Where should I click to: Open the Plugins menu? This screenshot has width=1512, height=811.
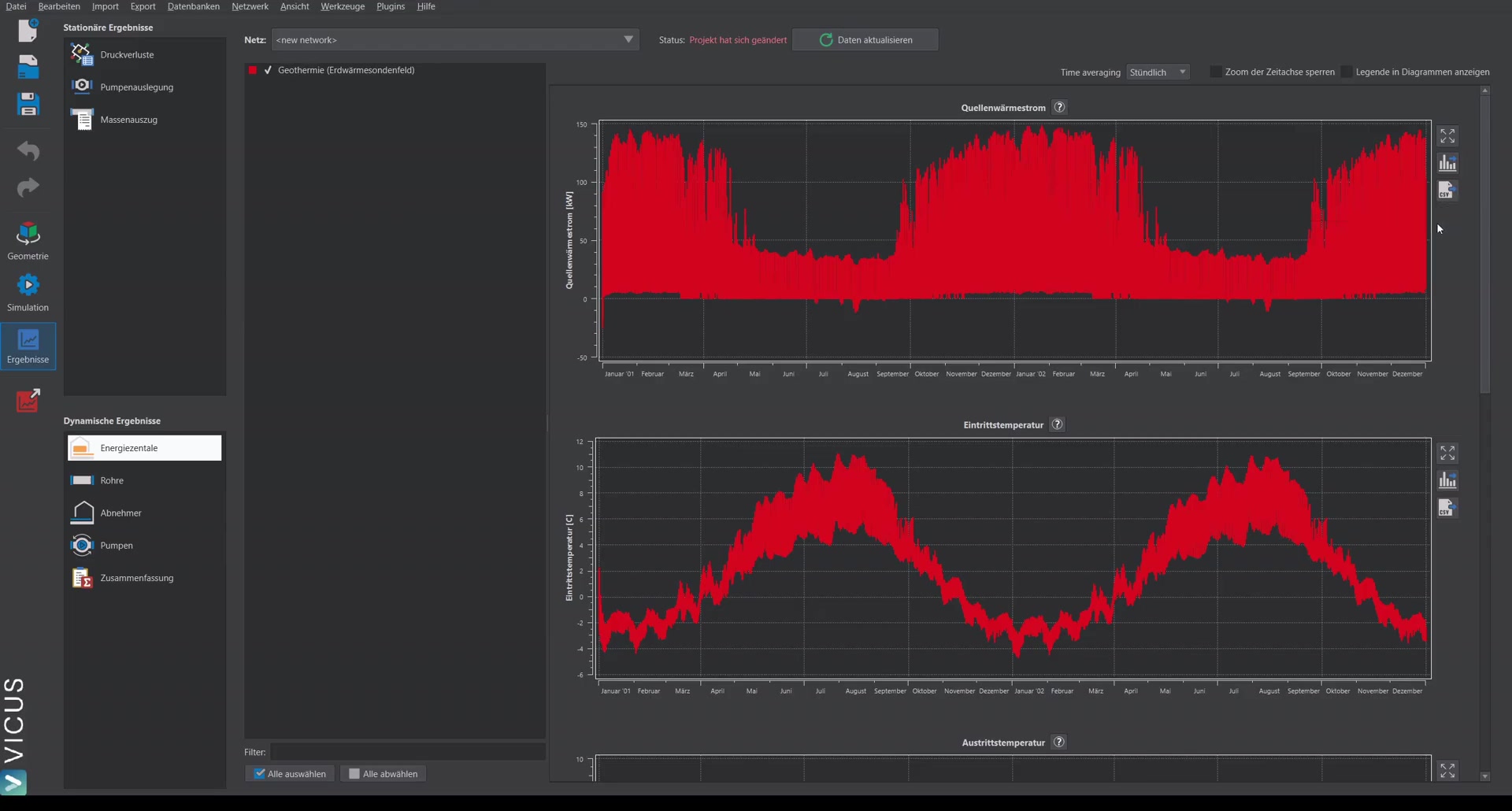(x=391, y=6)
